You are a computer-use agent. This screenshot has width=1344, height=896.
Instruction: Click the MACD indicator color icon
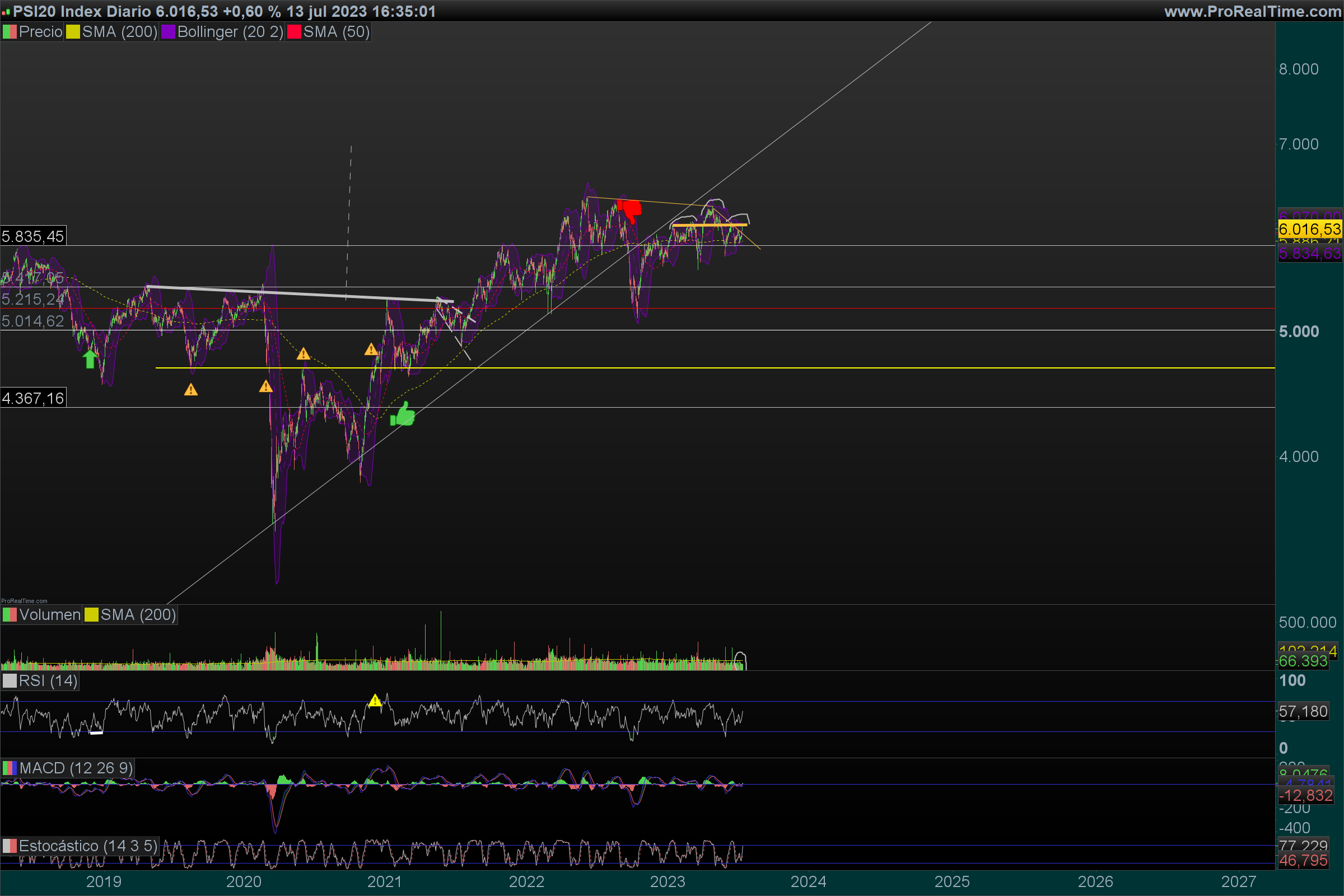coord(9,768)
